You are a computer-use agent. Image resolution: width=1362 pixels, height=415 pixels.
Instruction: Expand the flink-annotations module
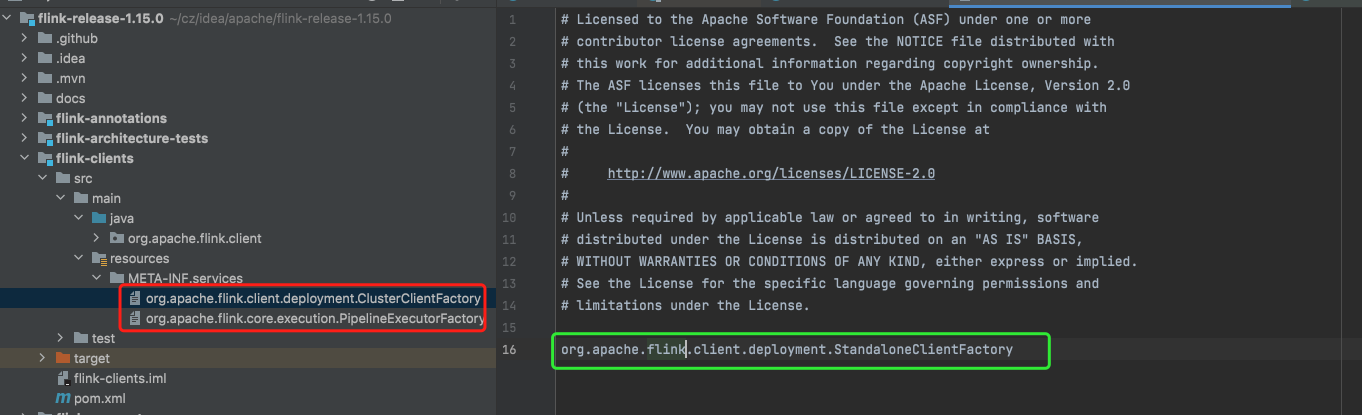[x=26, y=118]
